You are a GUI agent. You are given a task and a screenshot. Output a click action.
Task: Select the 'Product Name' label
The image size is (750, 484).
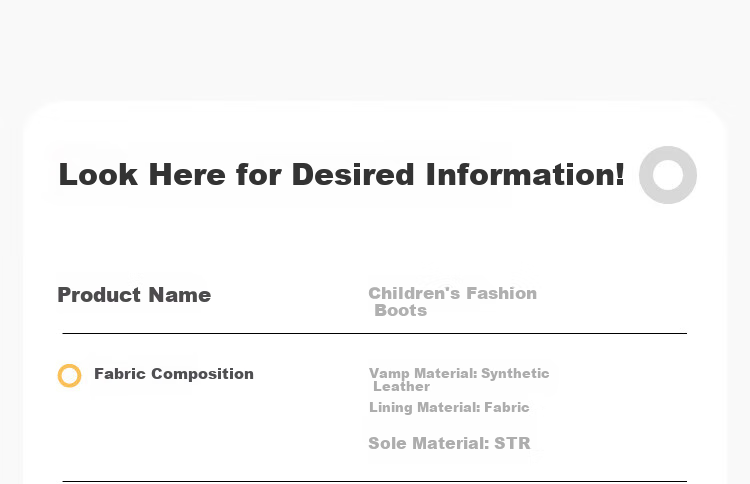pyautogui.click(x=134, y=295)
